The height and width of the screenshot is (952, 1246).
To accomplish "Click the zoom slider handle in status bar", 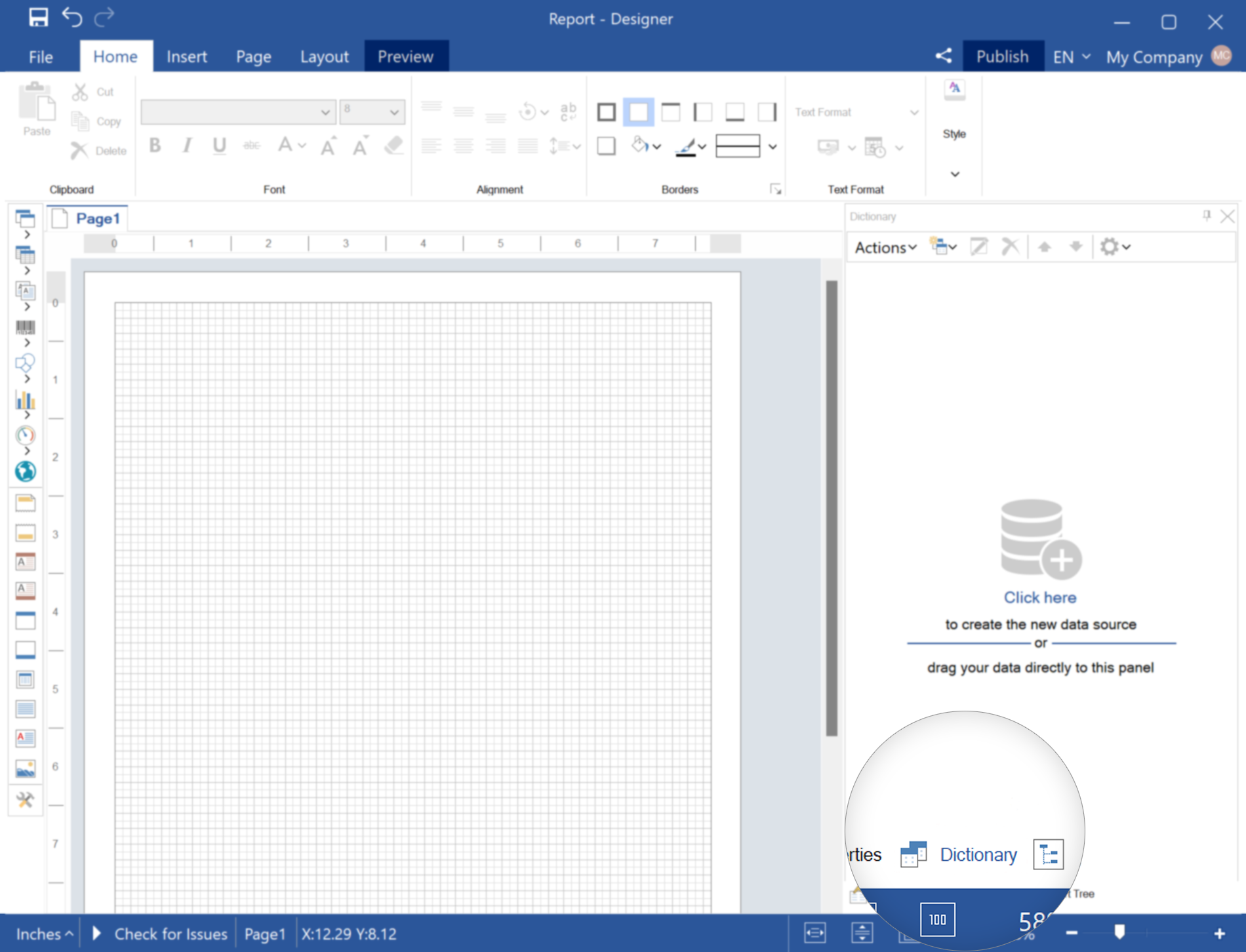I will 1119,932.
